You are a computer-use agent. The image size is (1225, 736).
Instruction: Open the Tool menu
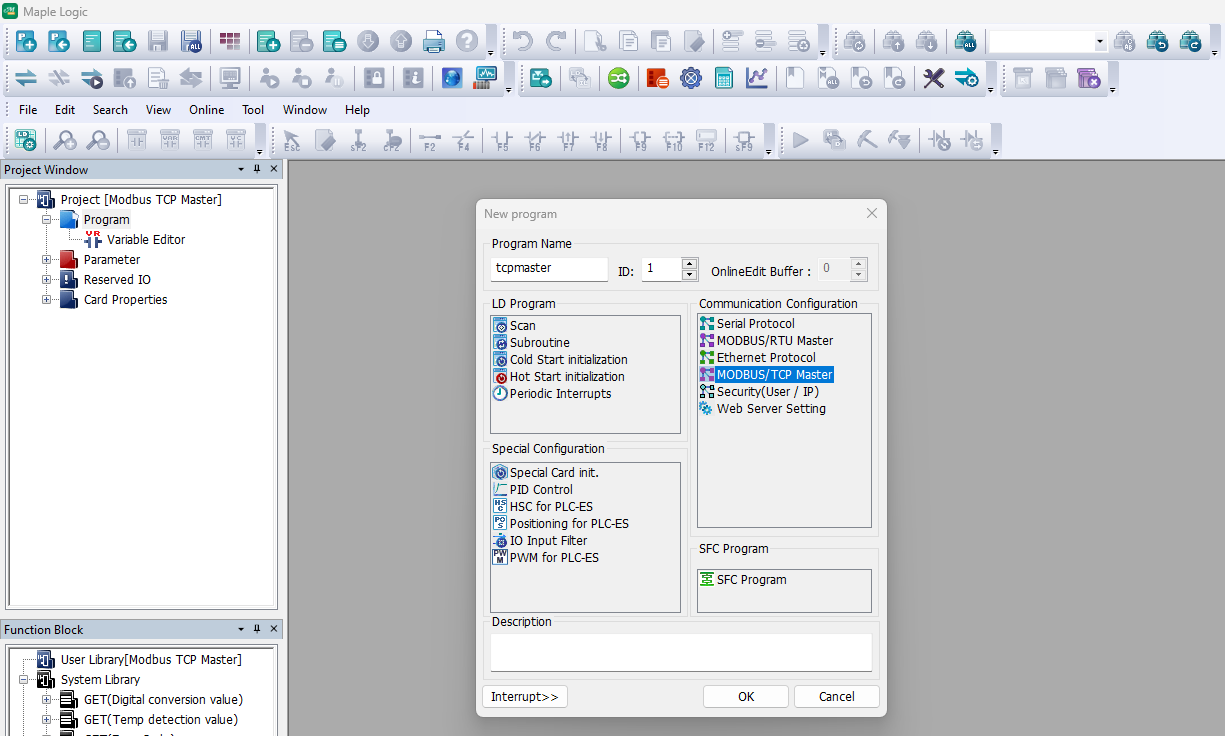[253, 110]
